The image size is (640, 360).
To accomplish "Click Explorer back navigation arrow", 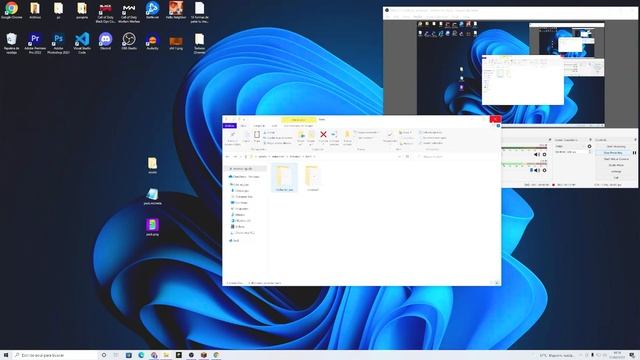I will coord(227,157).
